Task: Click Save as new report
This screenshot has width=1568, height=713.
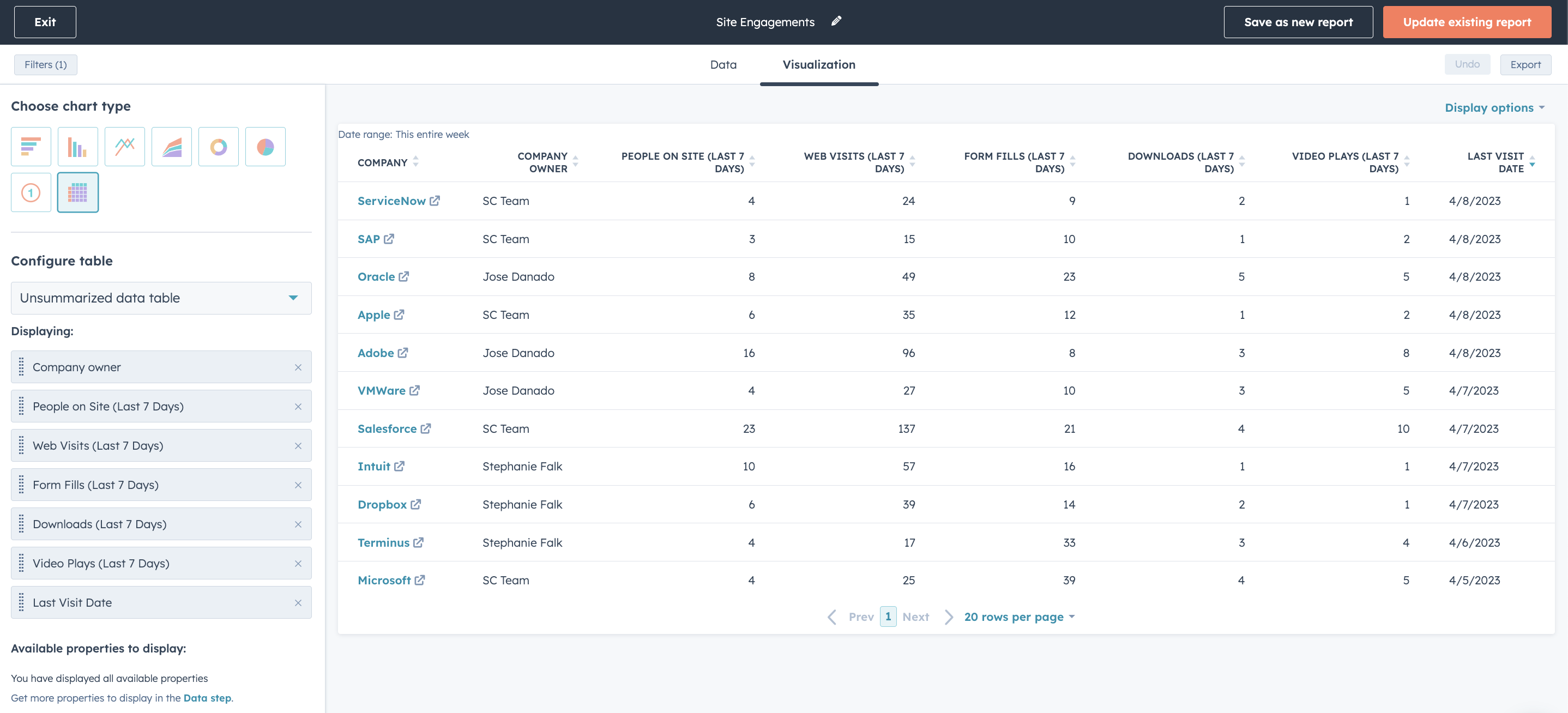Action: pyautogui.click(x=1298, y=22)
